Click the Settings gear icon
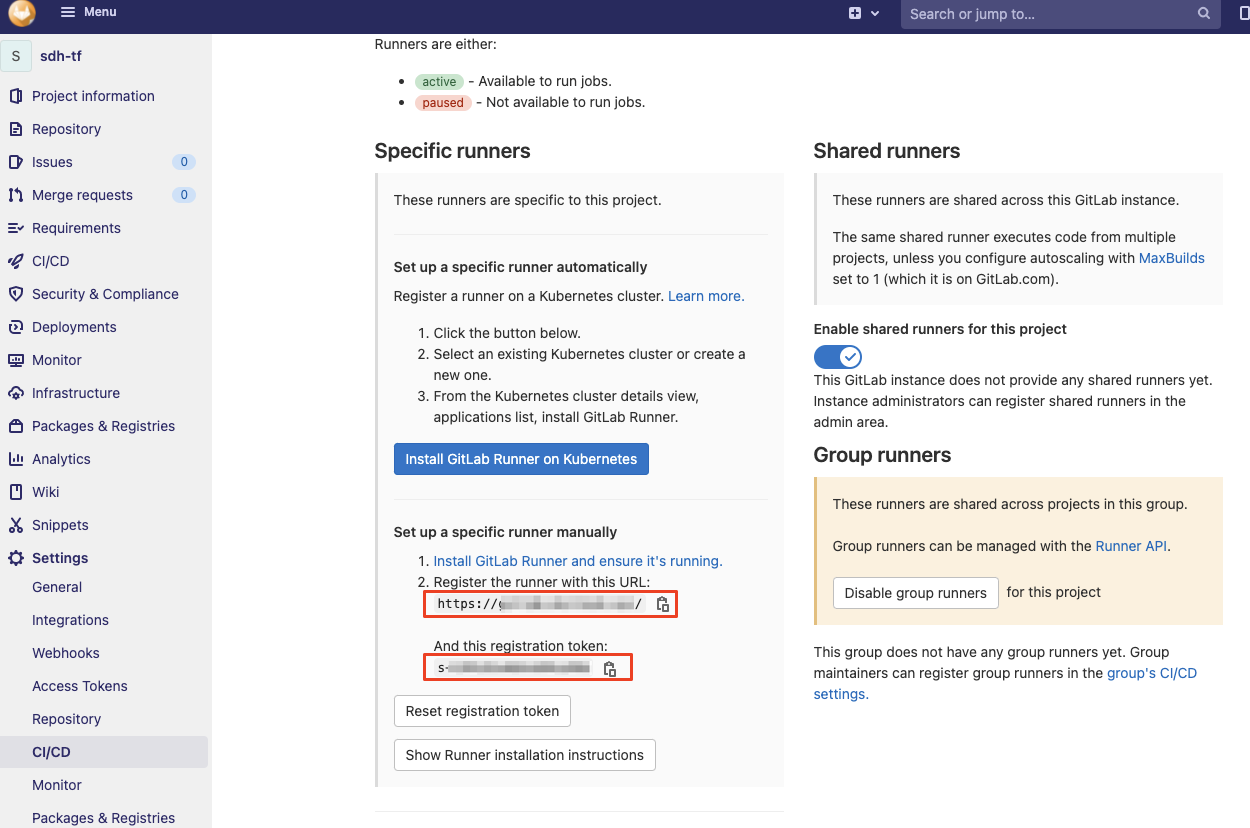The height and width of the screenshot is (828, 1250). click(15, 558)
